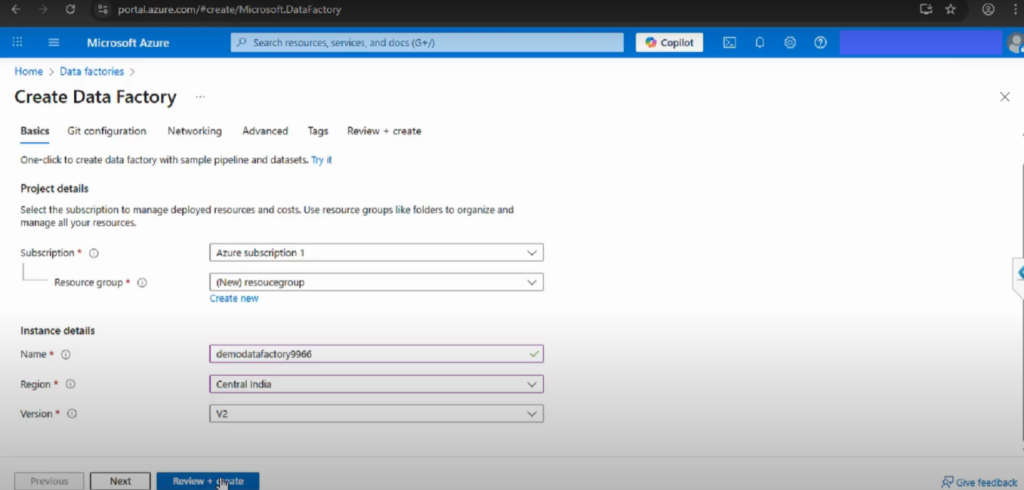Click the info icon next to Subscription

click(93, 253)
